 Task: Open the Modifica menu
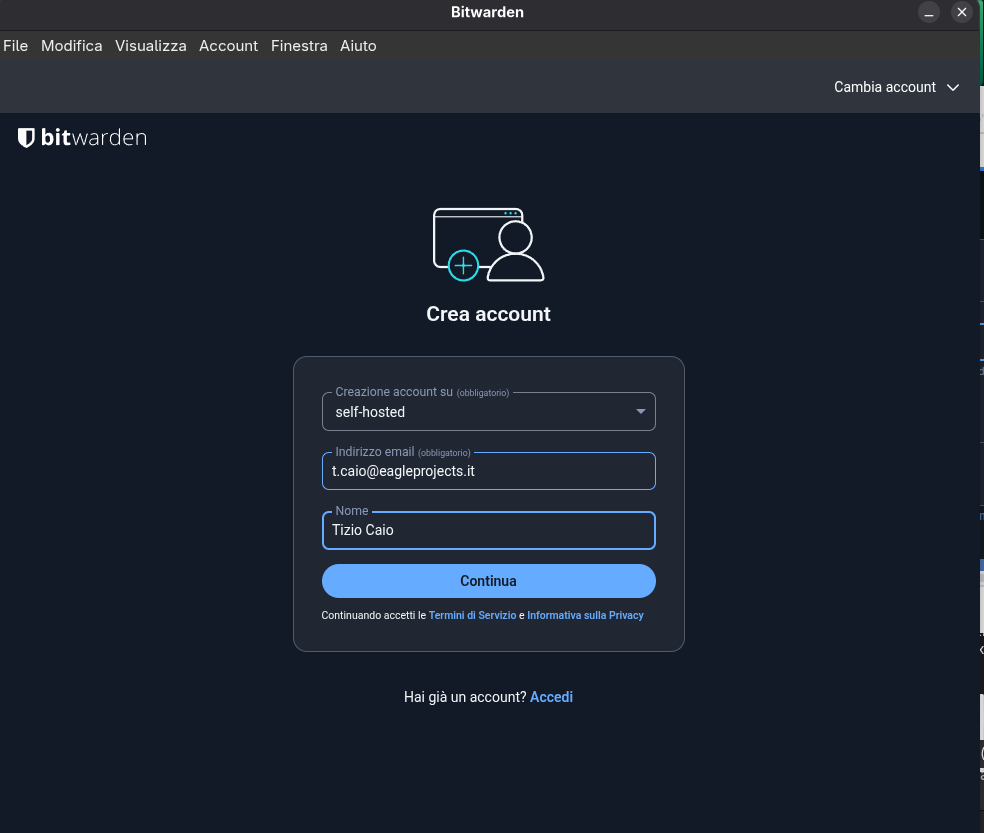pyautogui.click(x=71, y=46)
